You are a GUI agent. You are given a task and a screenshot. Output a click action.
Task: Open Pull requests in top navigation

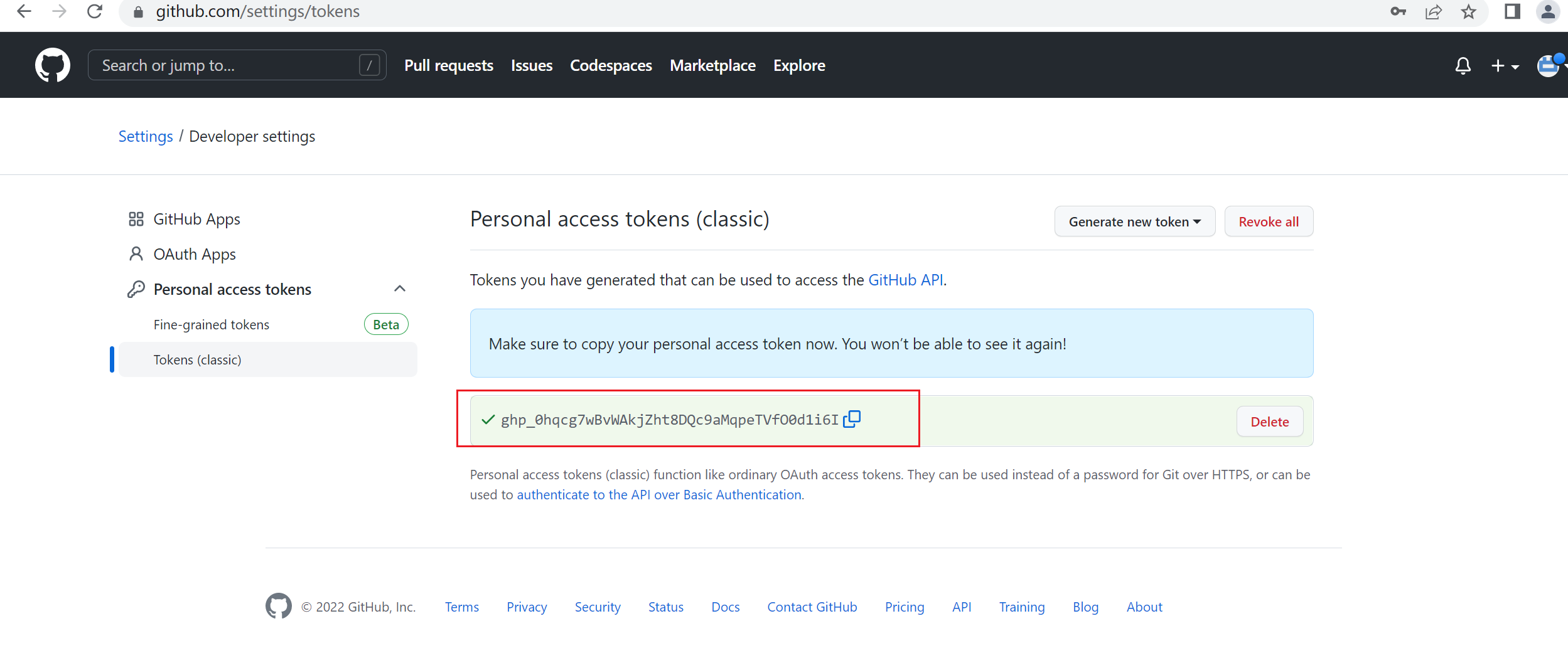[449, 65]
